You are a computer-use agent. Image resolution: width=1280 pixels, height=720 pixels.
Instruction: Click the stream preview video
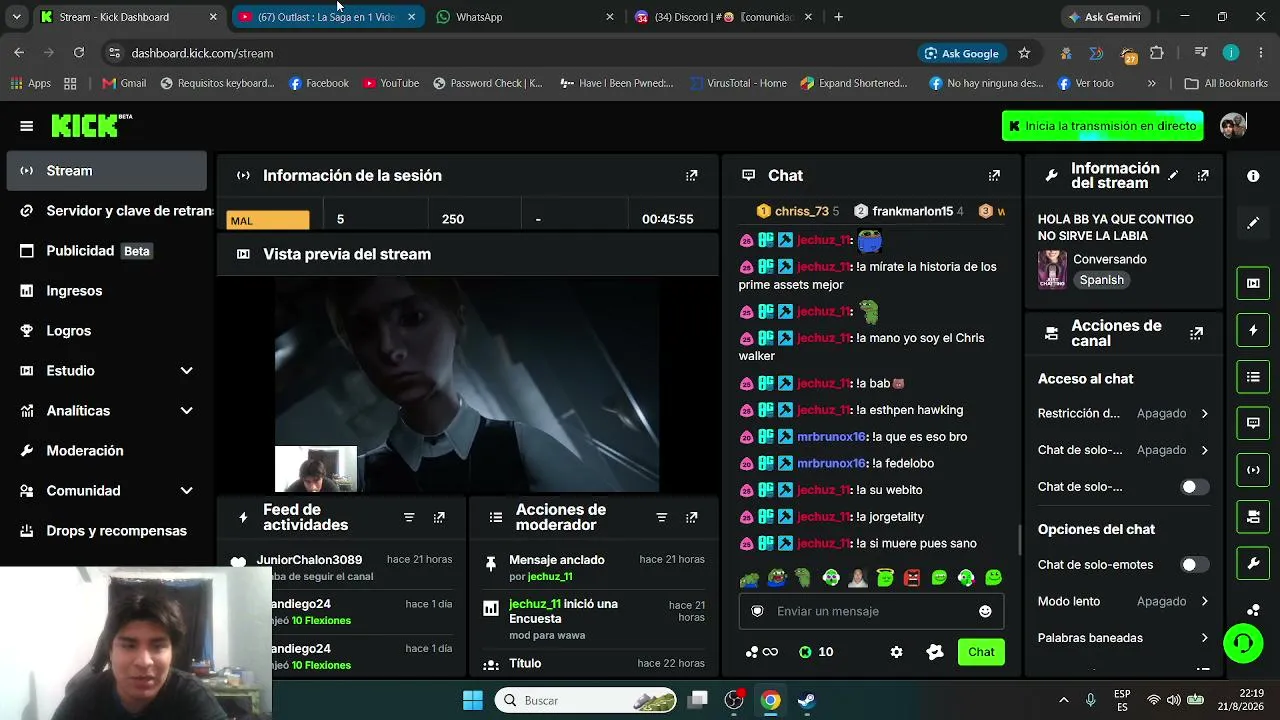(467, 383)
